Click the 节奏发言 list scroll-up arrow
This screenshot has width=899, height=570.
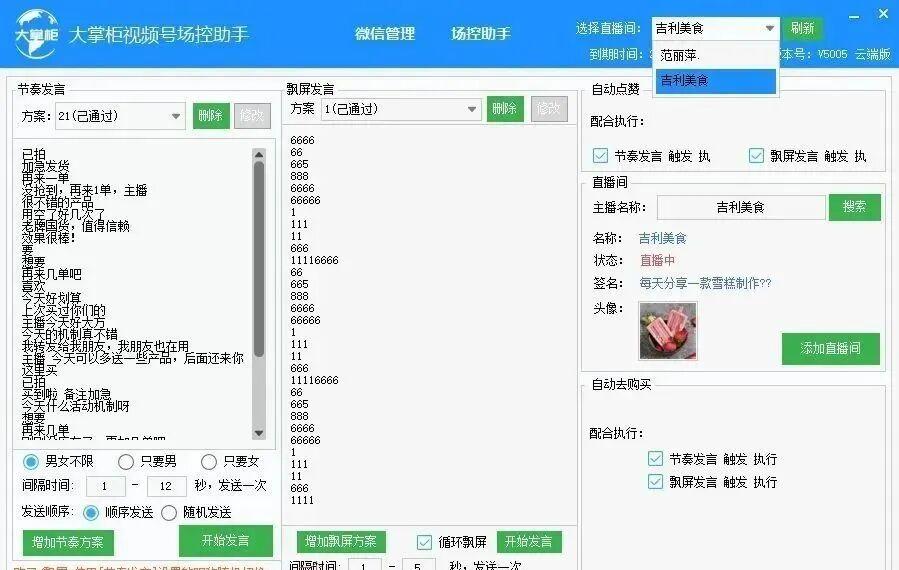(259, 154)
